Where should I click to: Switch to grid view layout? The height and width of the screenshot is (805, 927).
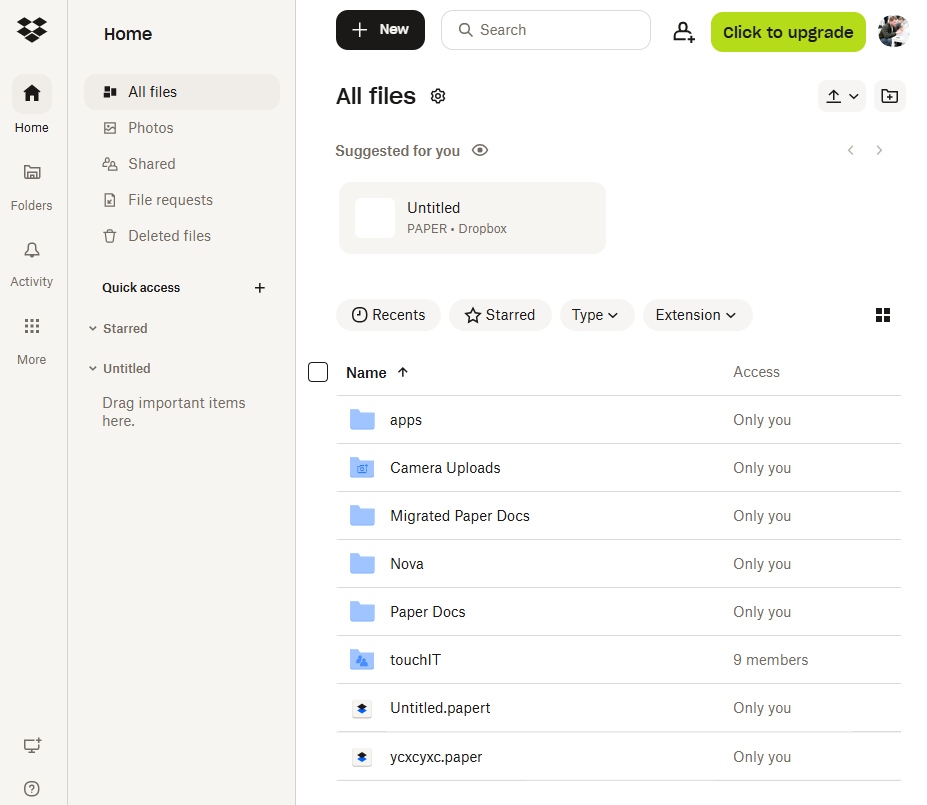(x=882, y=315)
